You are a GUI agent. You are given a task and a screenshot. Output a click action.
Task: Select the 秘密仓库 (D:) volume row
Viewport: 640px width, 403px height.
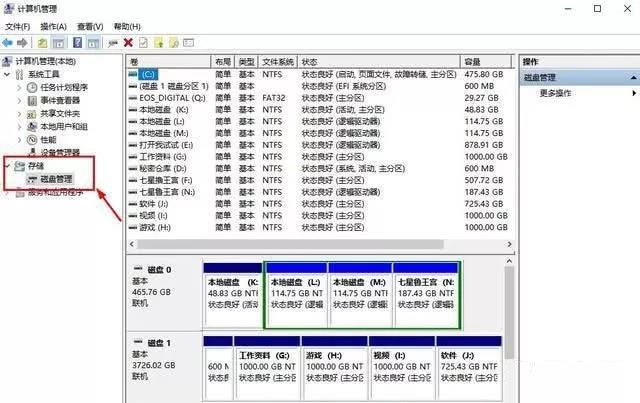(318, 169)
